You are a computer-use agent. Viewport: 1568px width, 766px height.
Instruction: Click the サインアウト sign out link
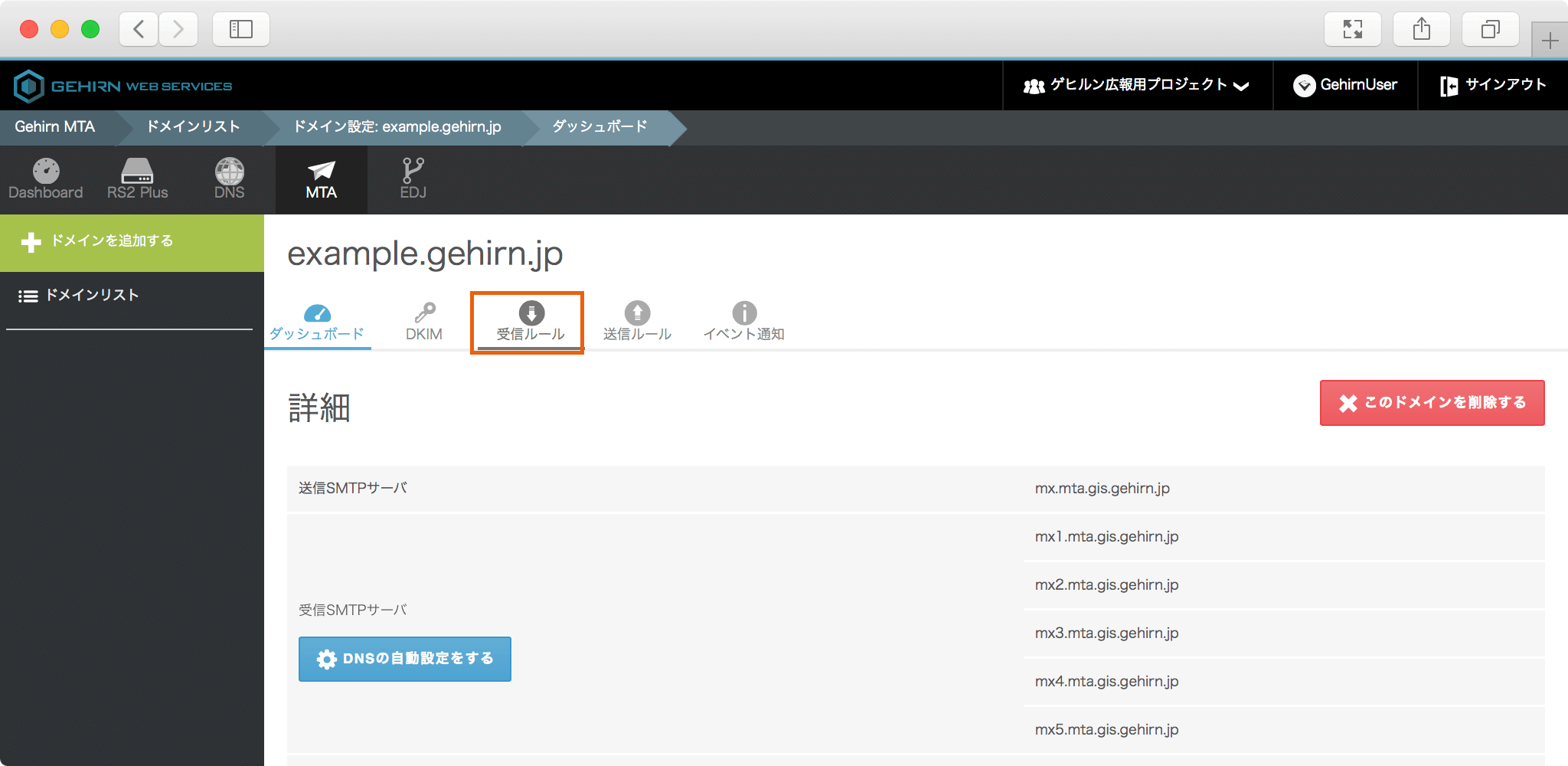tap(1493, 85)
